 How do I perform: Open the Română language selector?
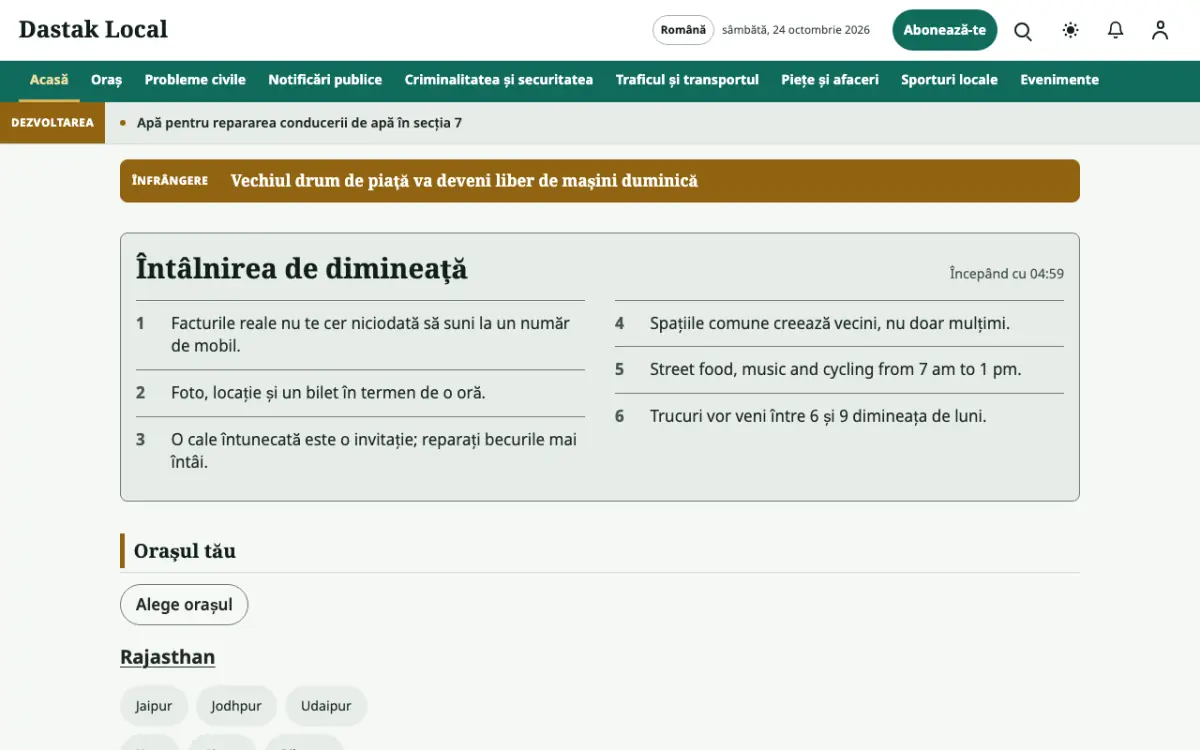click(x=684, y=30)
